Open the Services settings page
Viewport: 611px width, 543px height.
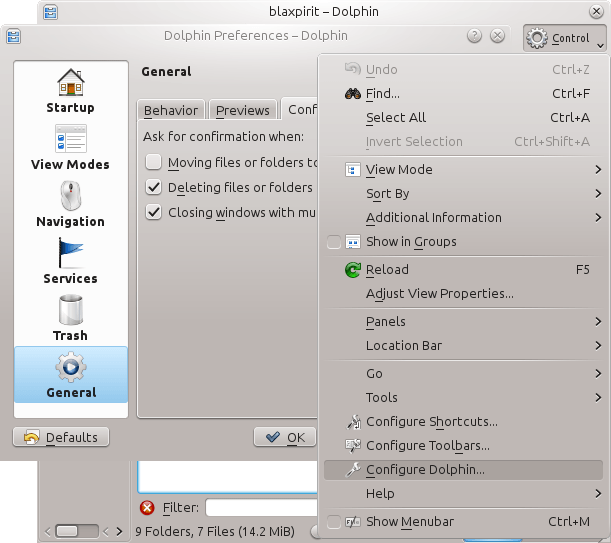pyautogui.click(x=71, y=262)
